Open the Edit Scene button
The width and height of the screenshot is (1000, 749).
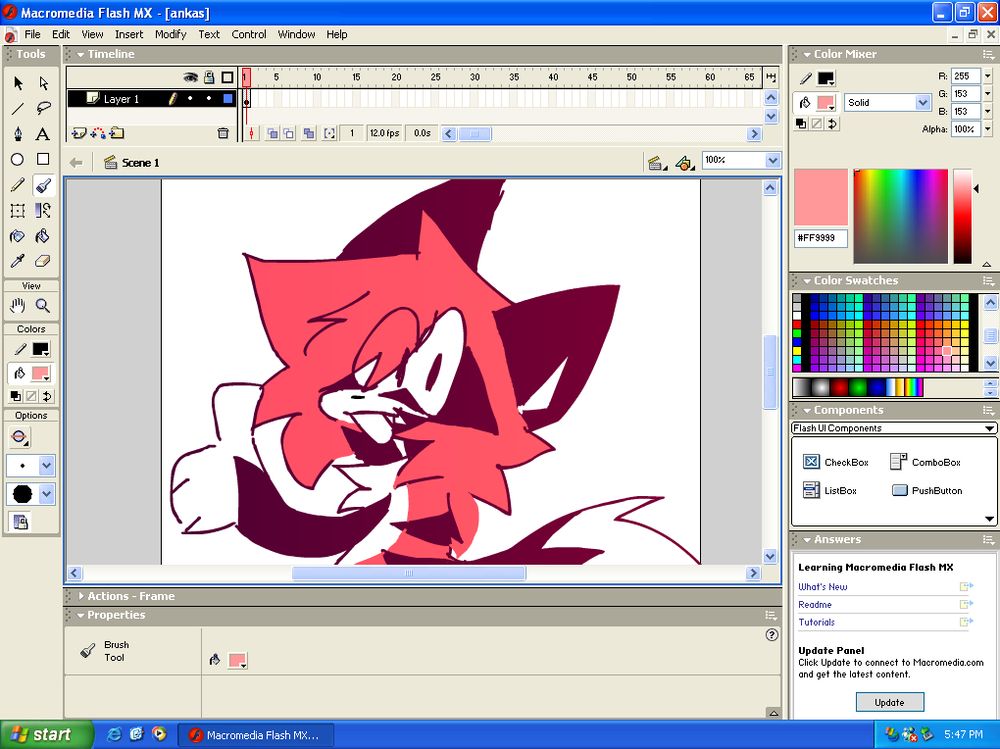[x=656, y=163]
